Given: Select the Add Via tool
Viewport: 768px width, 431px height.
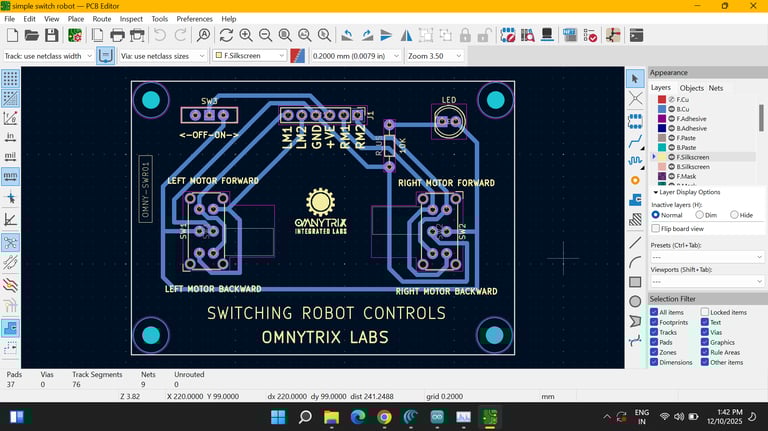Looking at the screenshot, I should [x=635, y=180].
